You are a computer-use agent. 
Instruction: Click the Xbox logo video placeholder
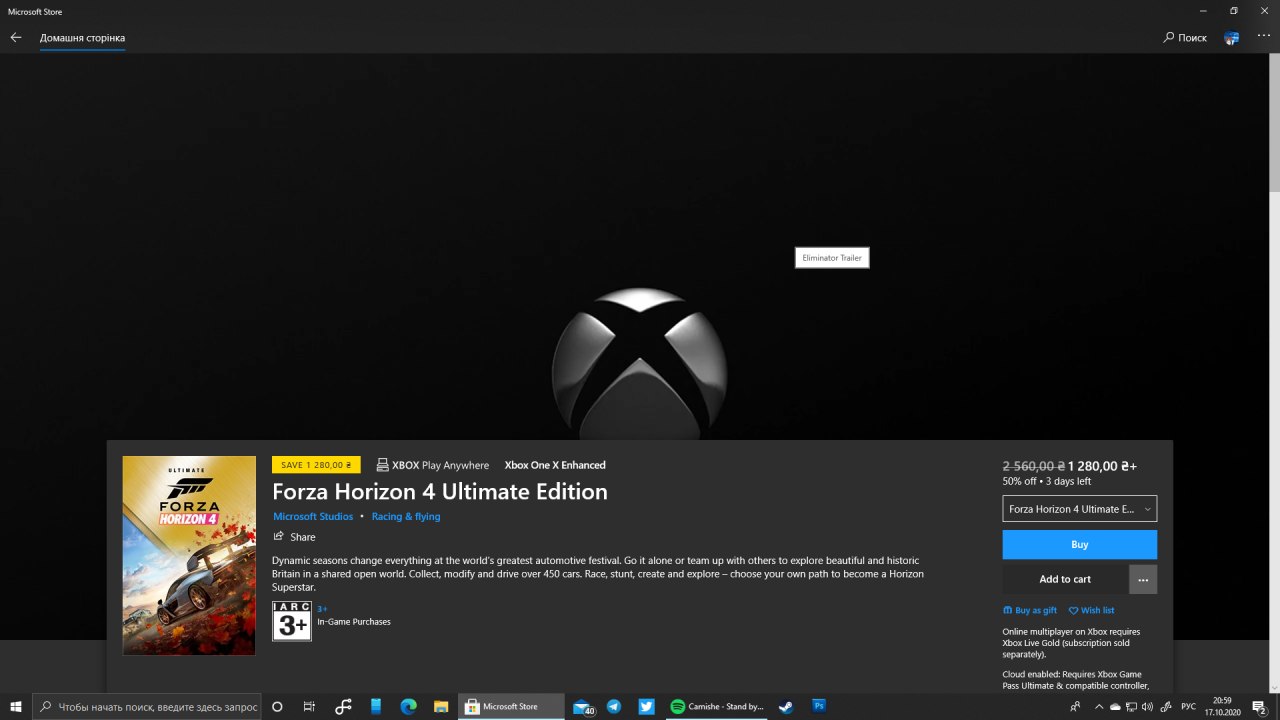click(640, 364)
